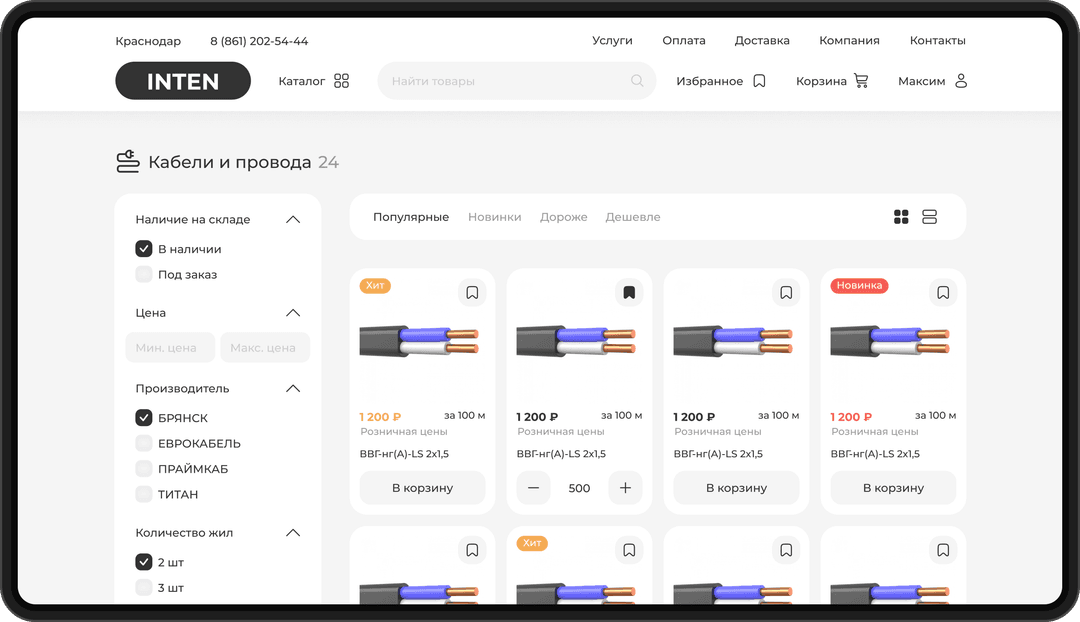Open the Доставка menu item
Image resolution: width=1080 pixels, height=622 pixels.
coord(762,40)
